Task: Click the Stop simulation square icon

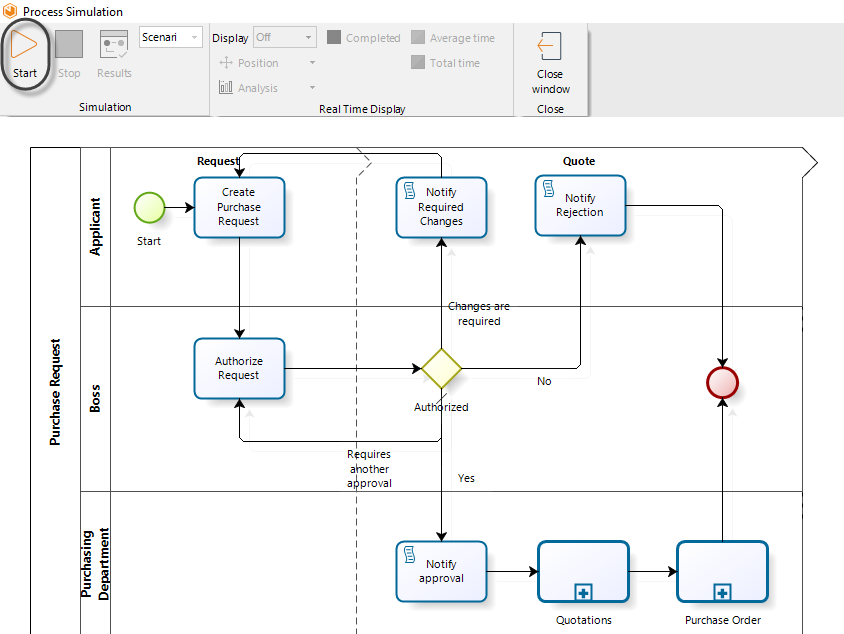Action: coord(69,44)
